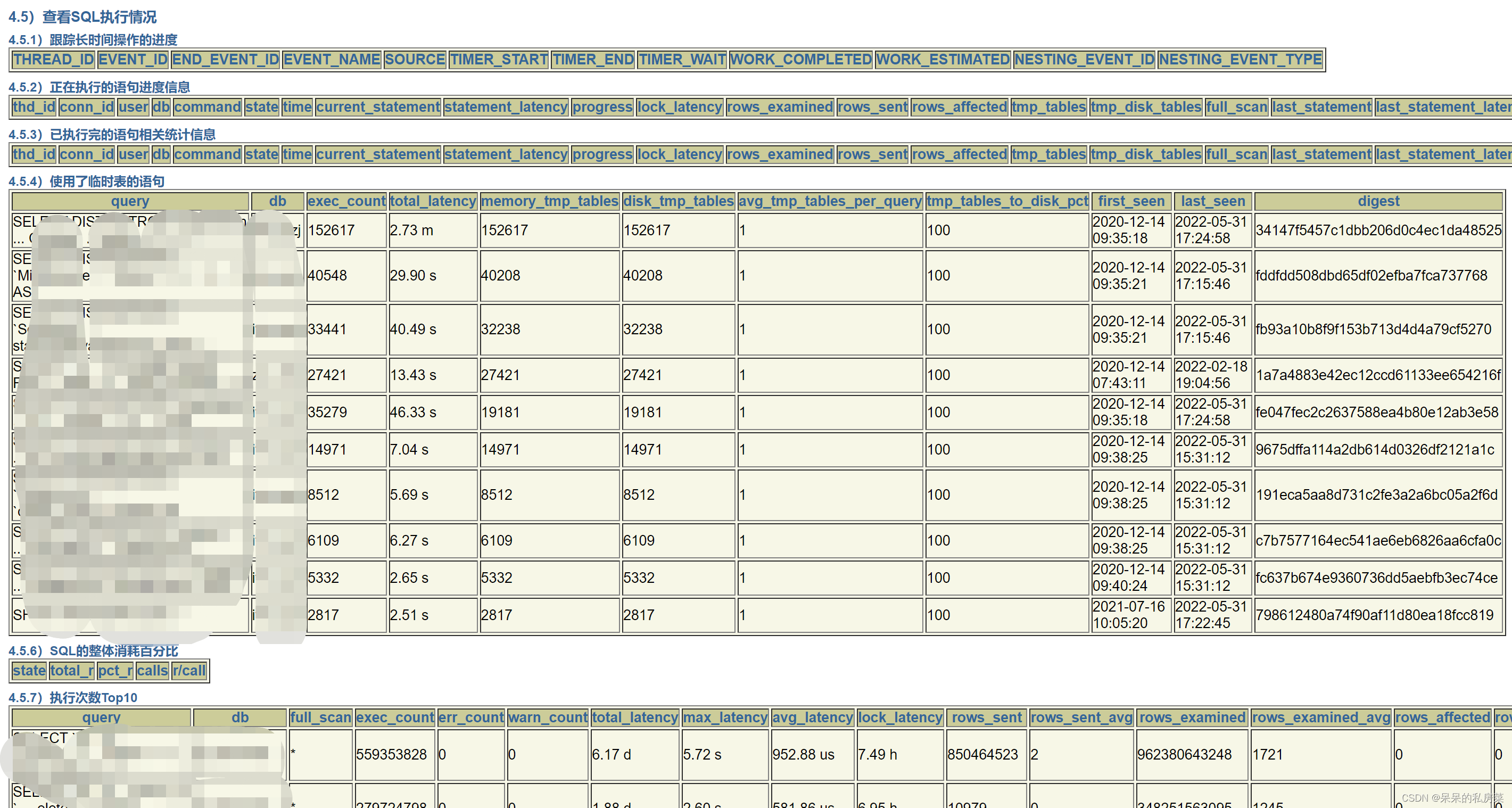Click the heading 4.5) 查看SQL执行情况

[82, 17]
